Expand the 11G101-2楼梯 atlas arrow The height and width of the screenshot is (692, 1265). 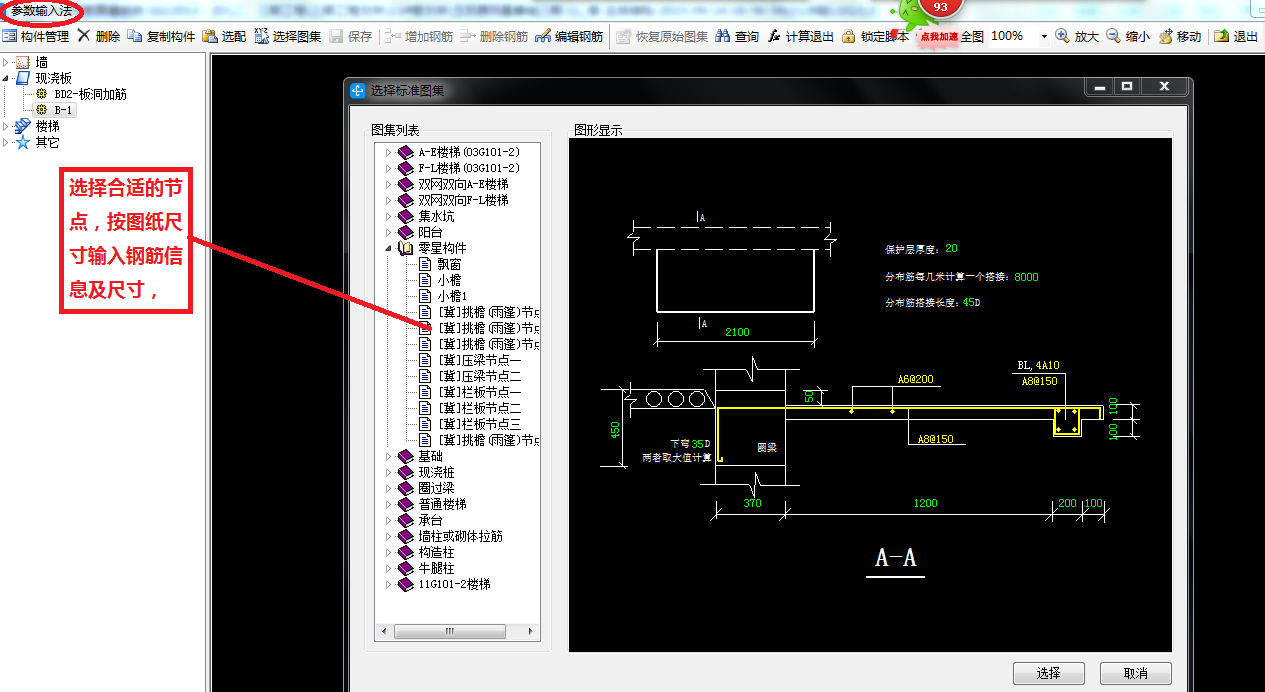pyautogui.click(x=389, y=584)
